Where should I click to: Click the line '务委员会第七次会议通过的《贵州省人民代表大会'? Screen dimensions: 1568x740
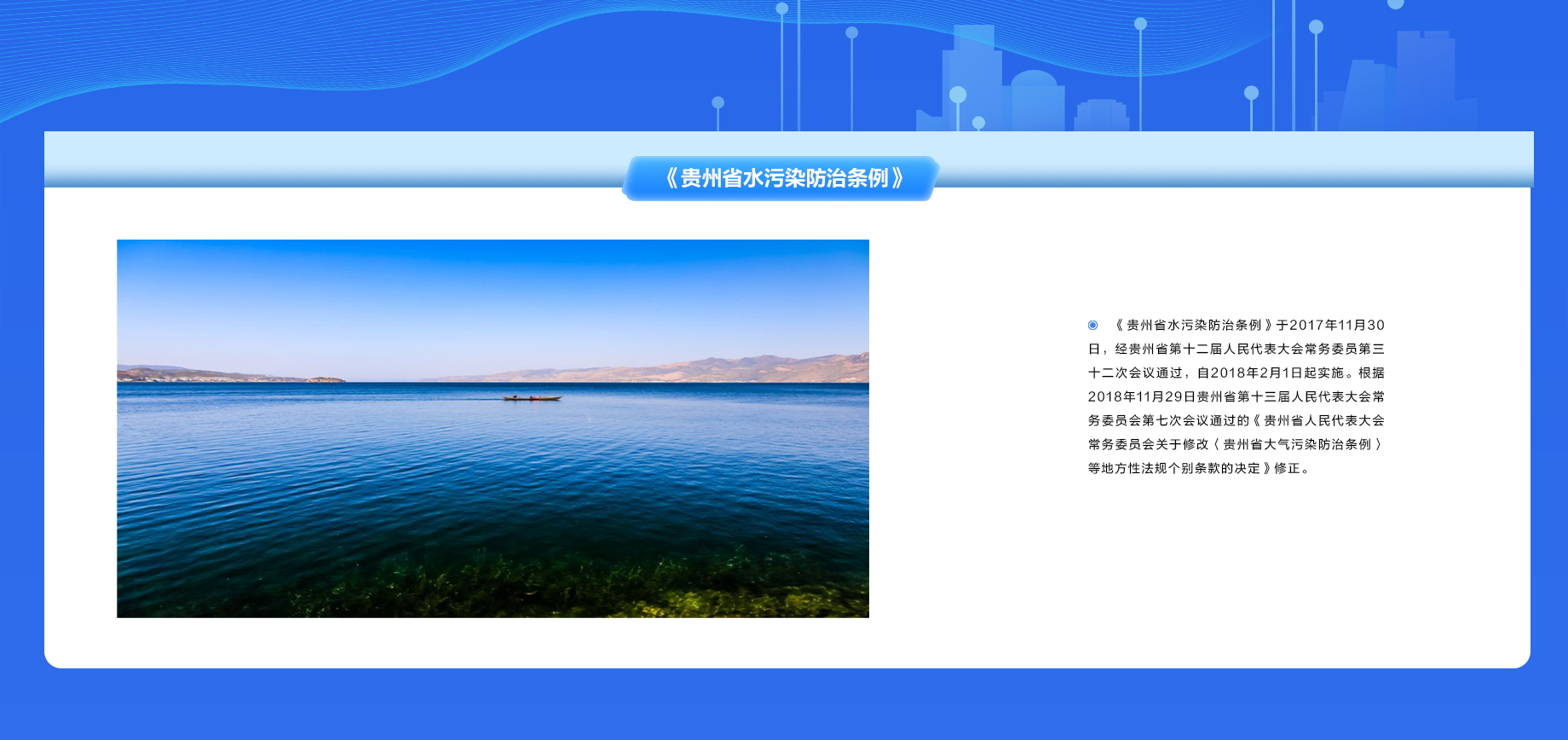tap(1237, 420)
